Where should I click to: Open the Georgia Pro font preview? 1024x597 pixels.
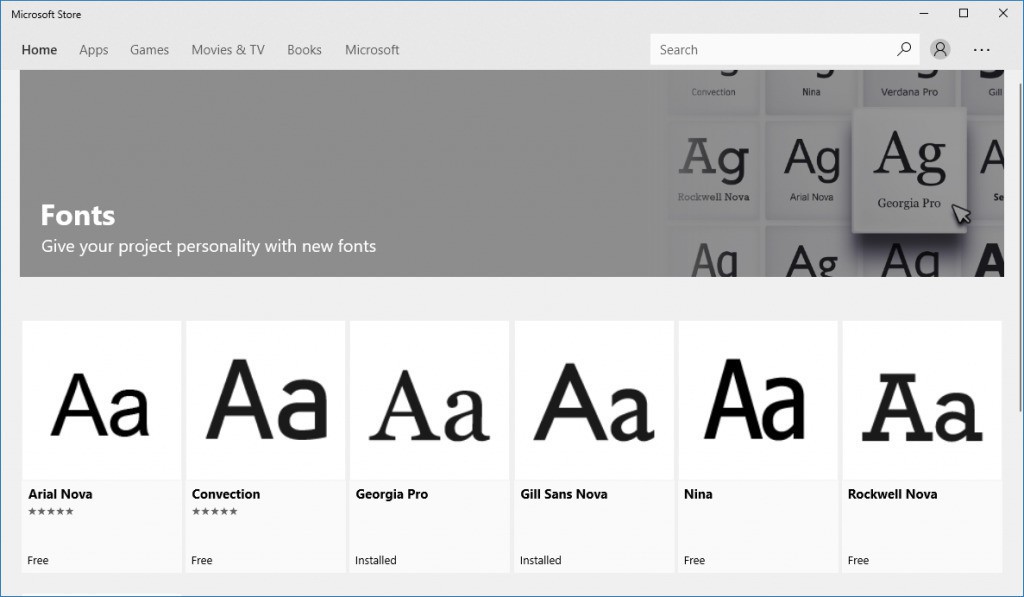pos(429,401)
